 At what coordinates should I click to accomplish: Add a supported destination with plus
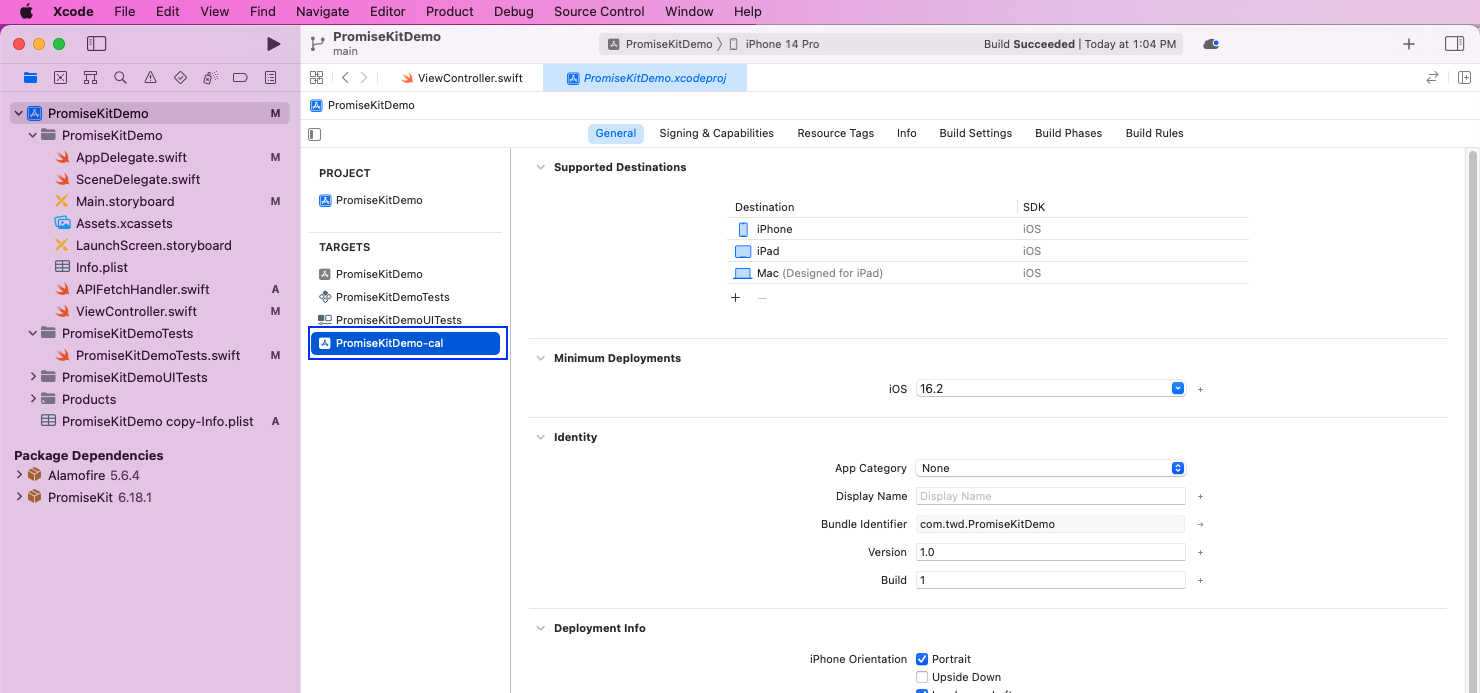tap(736, 298)
